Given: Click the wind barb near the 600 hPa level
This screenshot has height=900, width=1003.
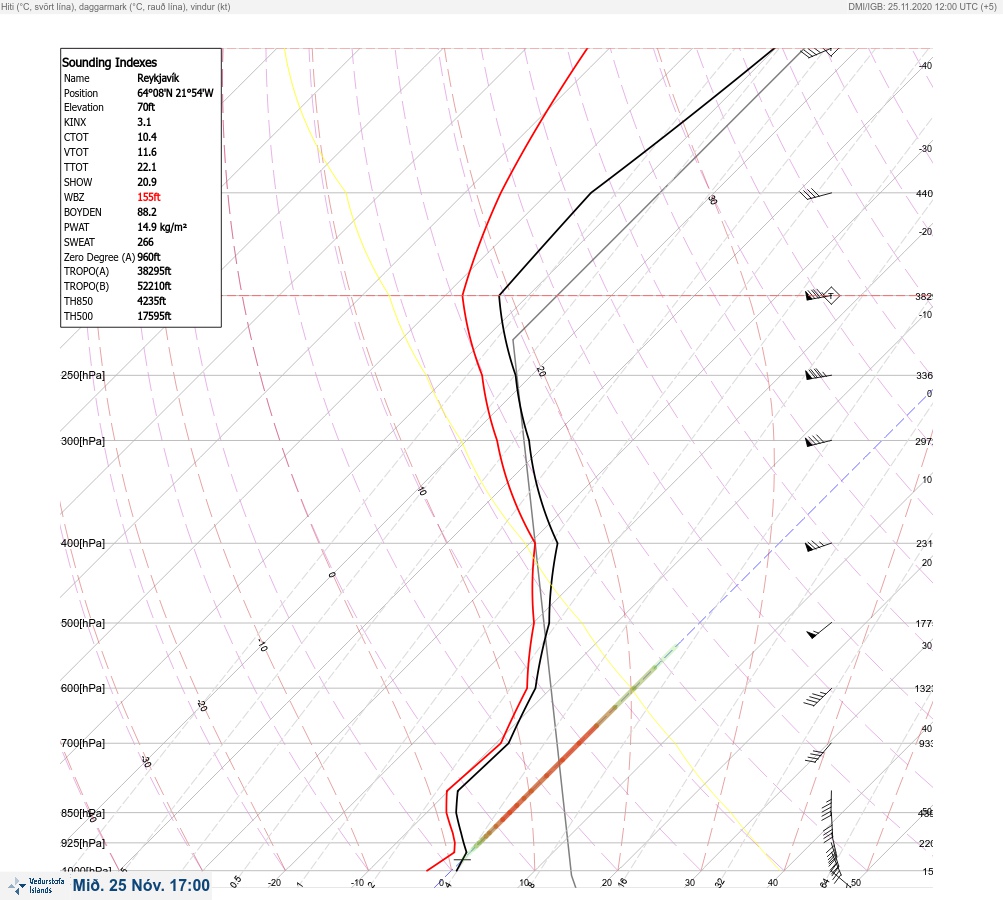Looking at the screenshot, I should pyautogui.click(x=817, y=697).
